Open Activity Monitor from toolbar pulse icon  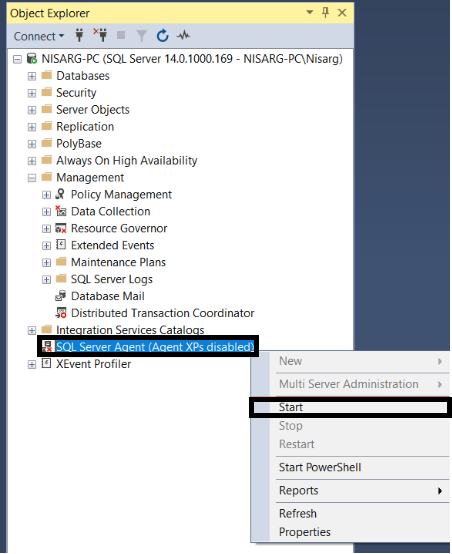click(183, 35)
